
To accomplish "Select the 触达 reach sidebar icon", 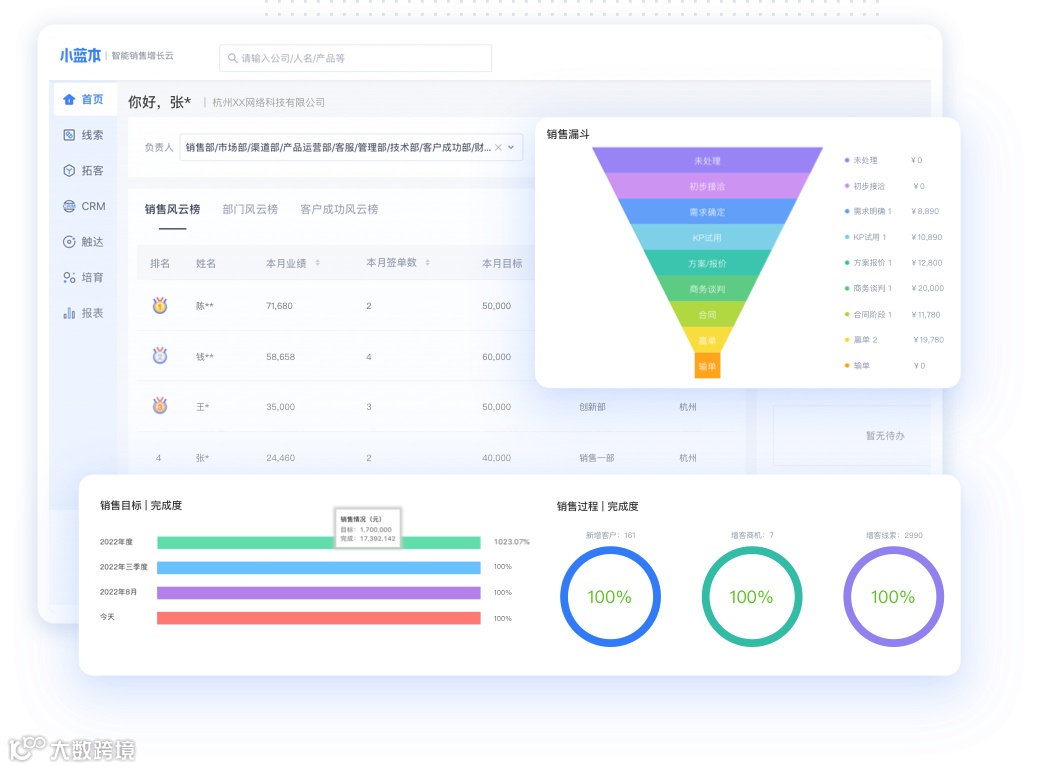I will 69,242.
